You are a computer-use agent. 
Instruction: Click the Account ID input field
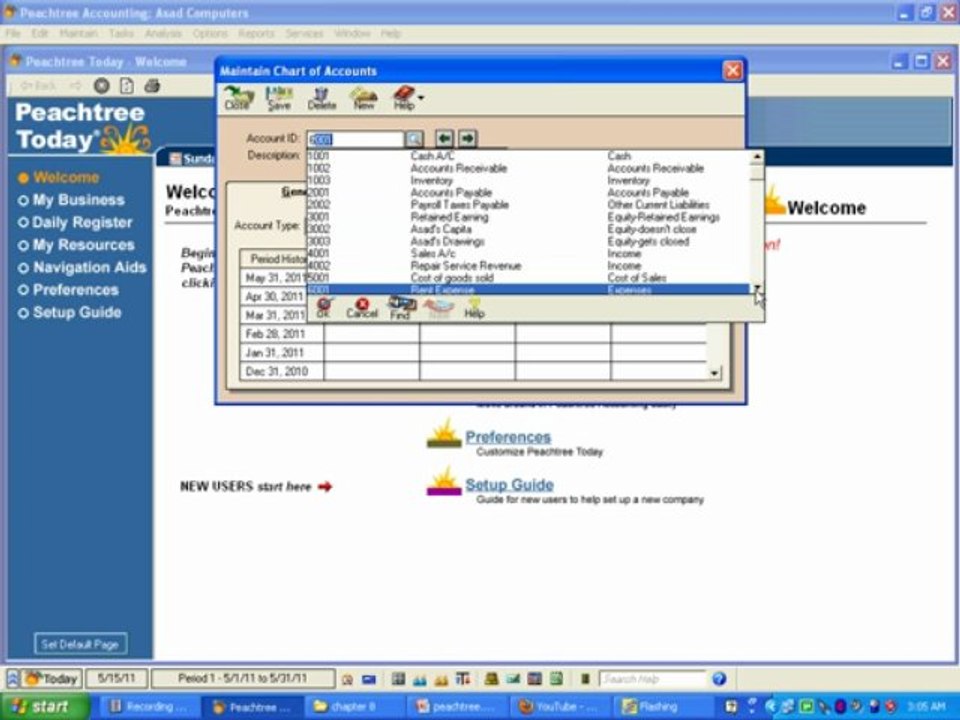[355, 139]
